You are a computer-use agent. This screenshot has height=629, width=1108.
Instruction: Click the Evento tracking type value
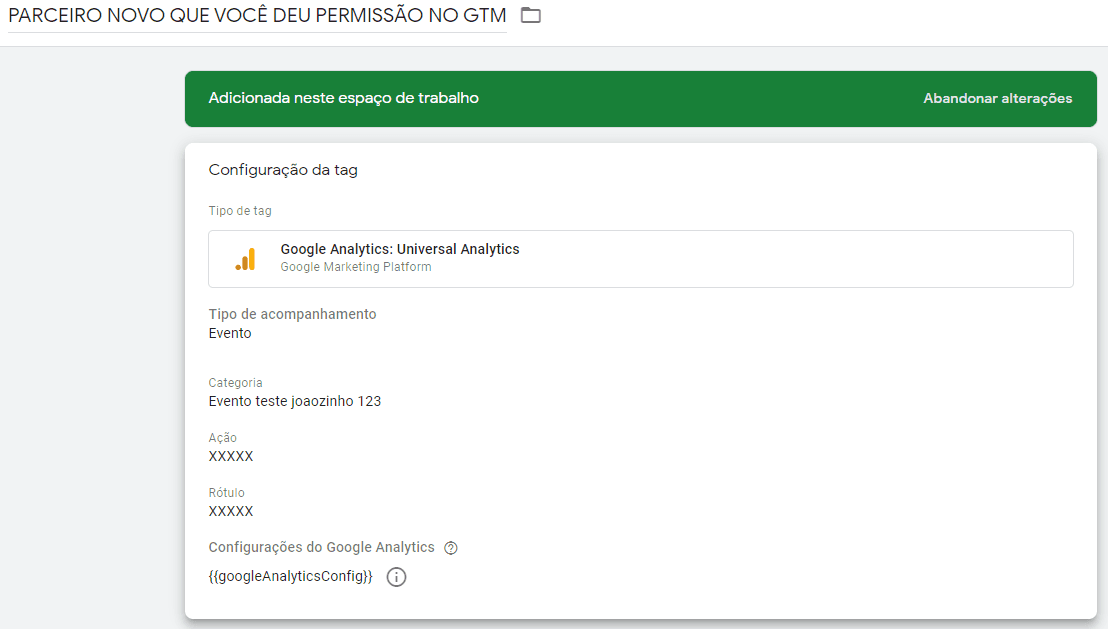(x=230, y=333)
